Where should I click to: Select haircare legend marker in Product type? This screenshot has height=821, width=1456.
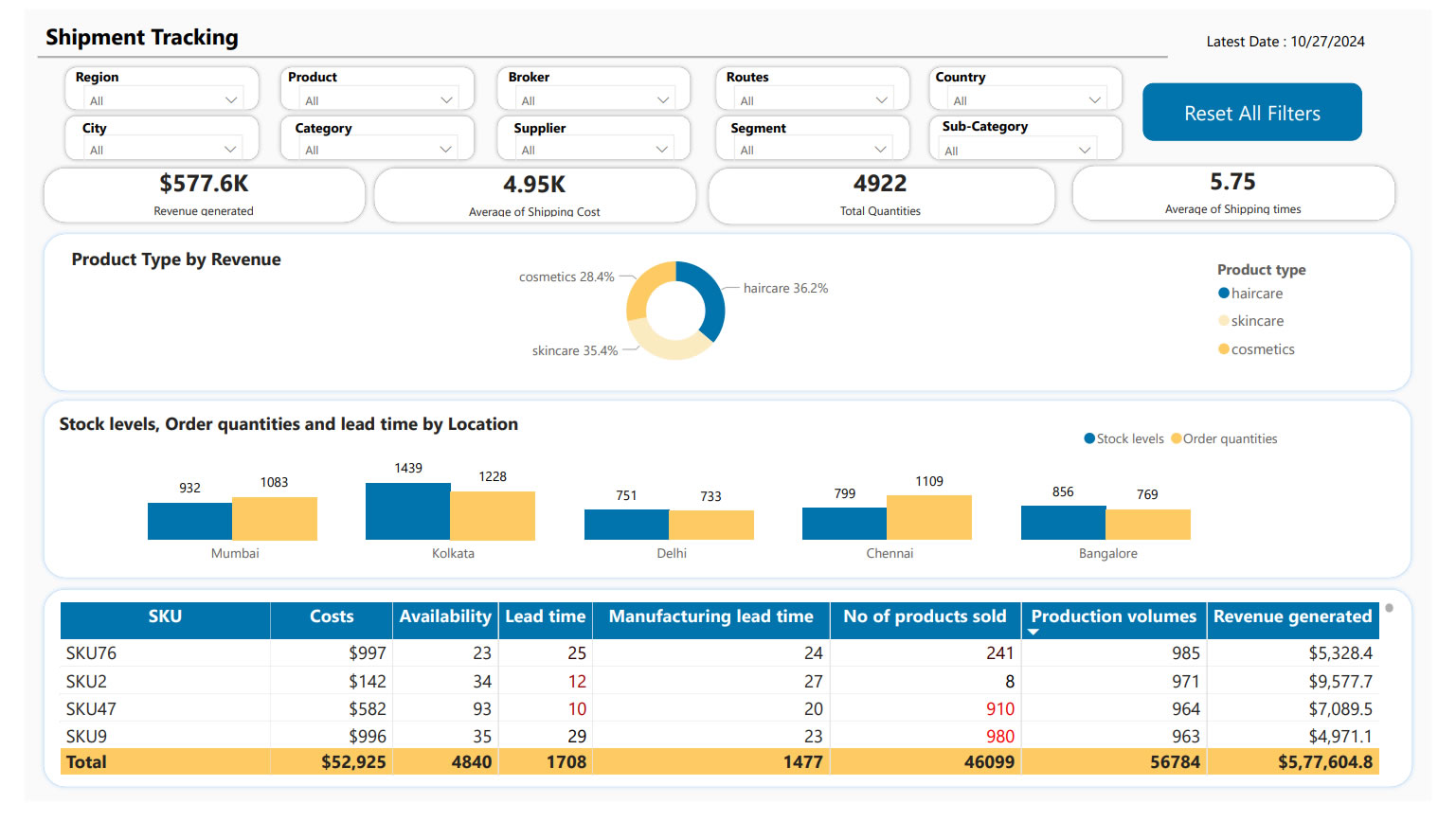pyautogui.click(x=1224, y=294)
